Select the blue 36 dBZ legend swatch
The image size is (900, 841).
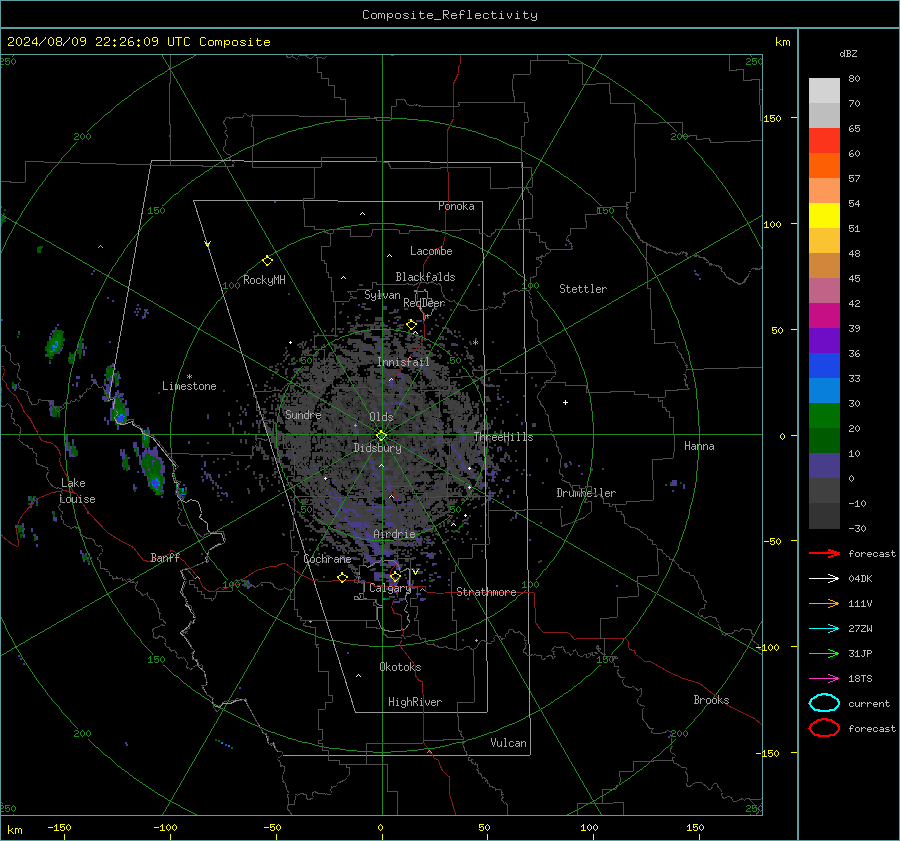coord(824,366)
